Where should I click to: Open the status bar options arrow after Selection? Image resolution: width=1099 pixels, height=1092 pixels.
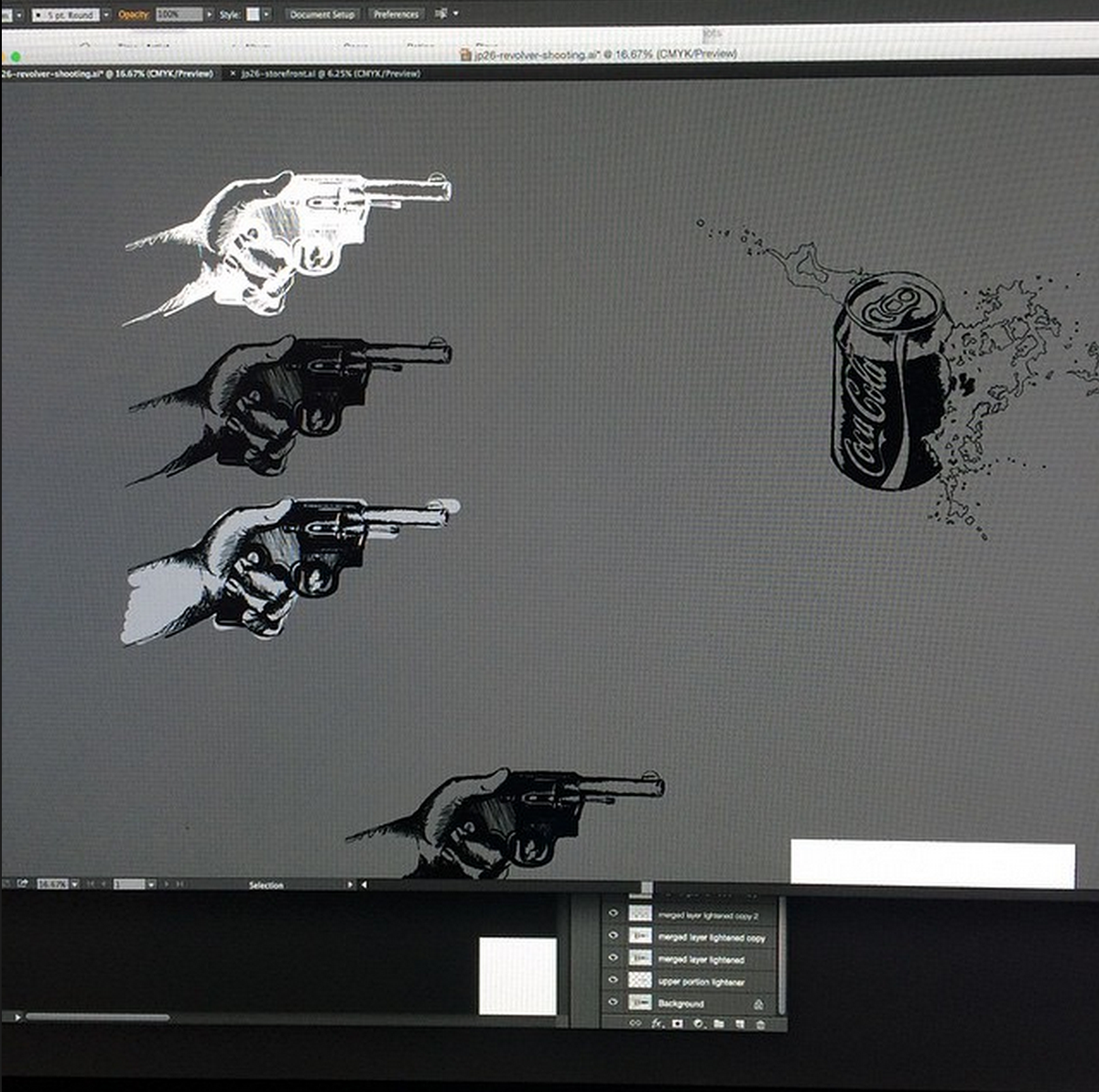pos(350,885)
